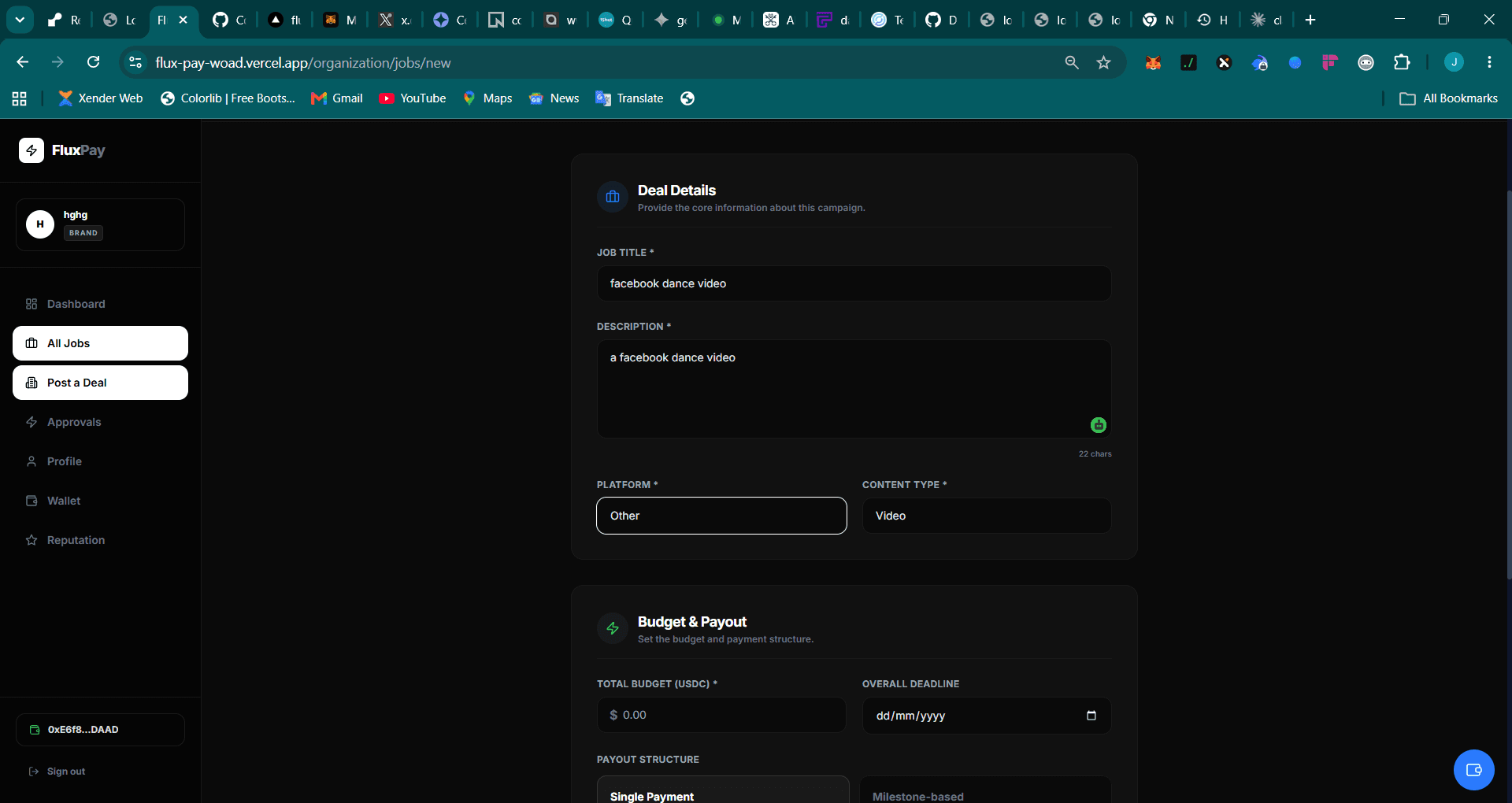Open News bookmark
This screenshot has width=1512, height=803.
(554, 98)
